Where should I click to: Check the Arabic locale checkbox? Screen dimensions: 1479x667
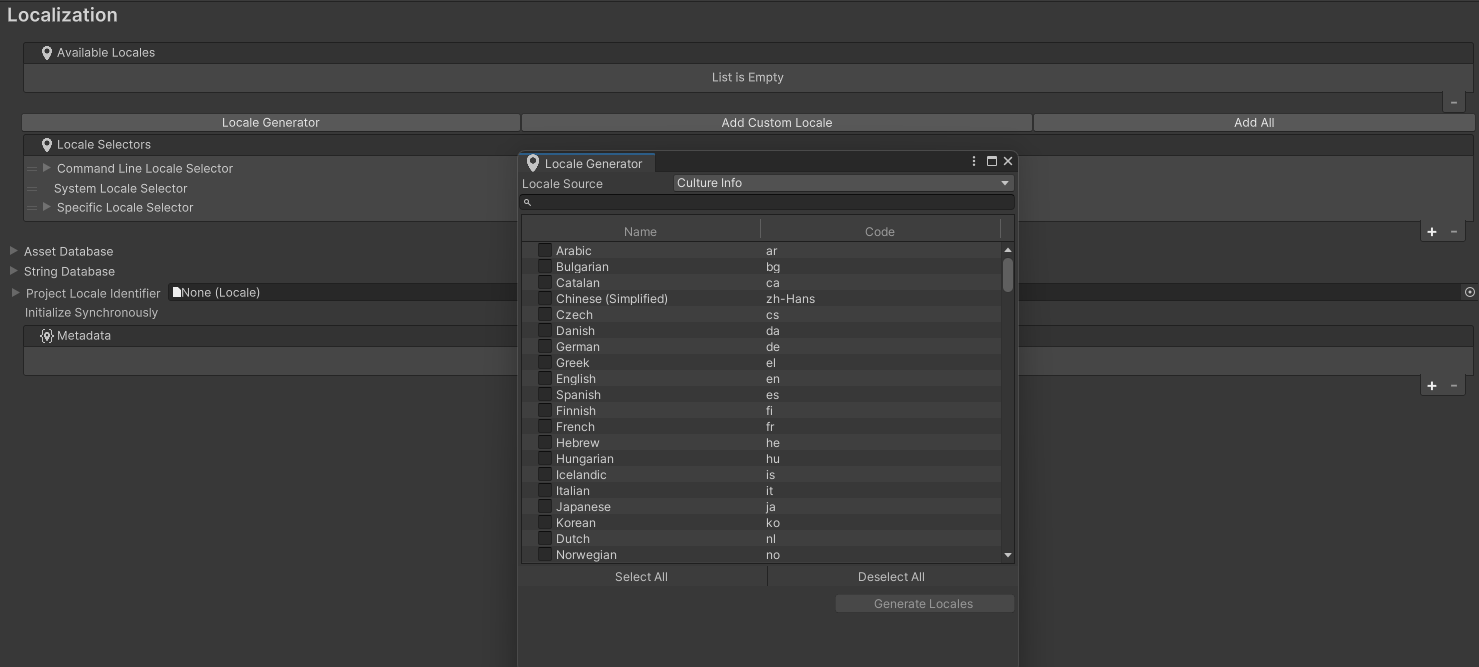[x=543, y=250]
